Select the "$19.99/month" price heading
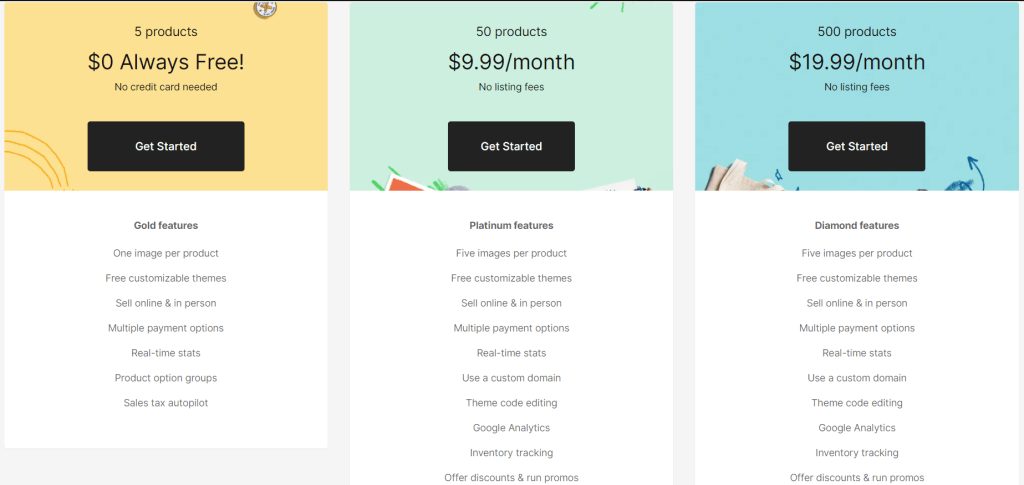This screenshot has height=485, width=1024. (x=856, y=62)
